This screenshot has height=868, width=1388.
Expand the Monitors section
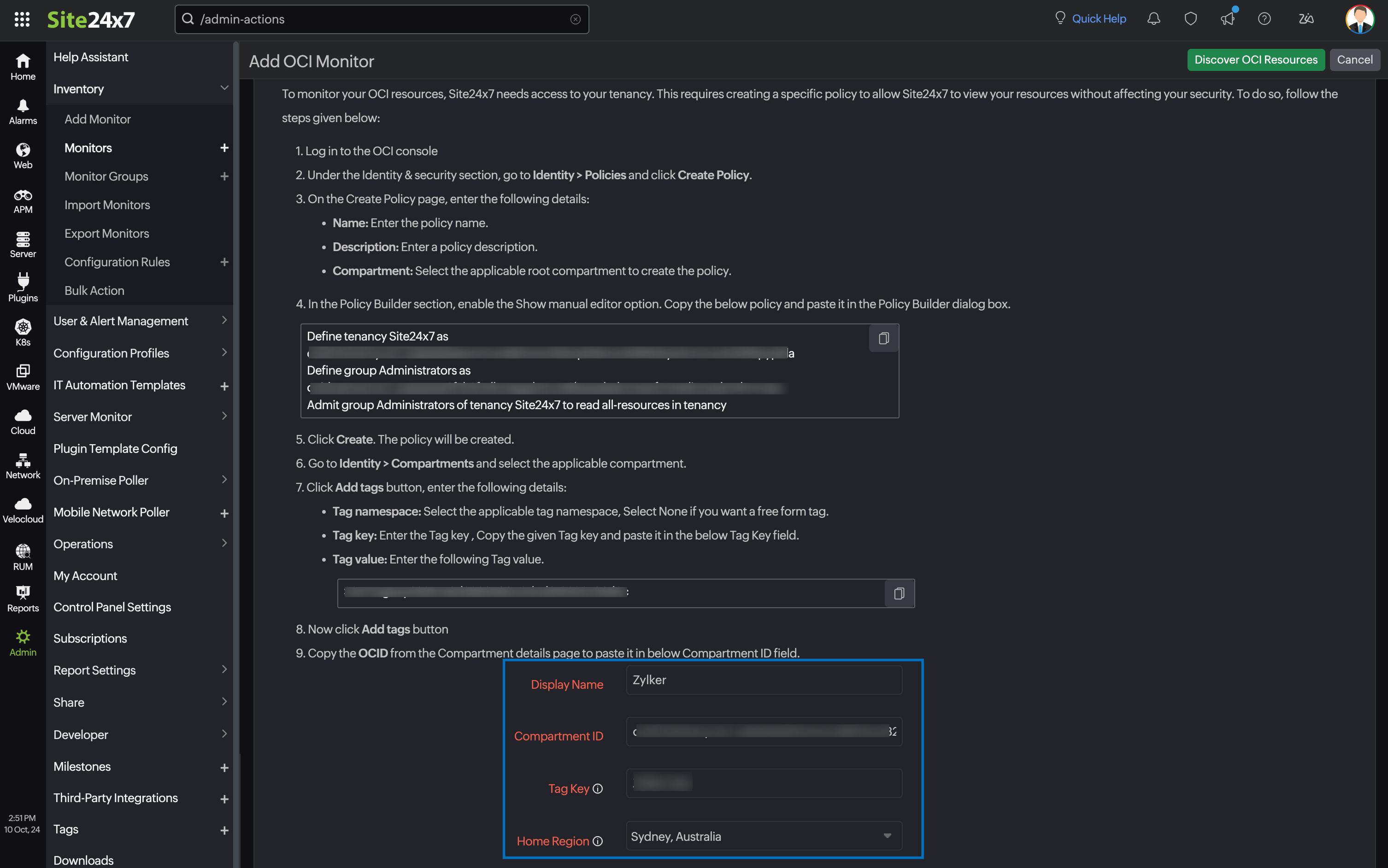[x=223, y=147]
